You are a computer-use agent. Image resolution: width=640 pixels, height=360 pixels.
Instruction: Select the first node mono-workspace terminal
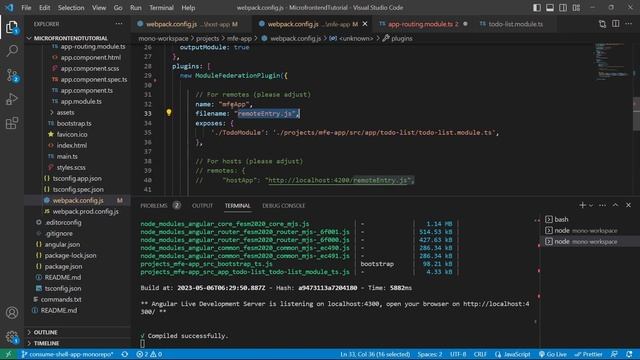(590, 231)
